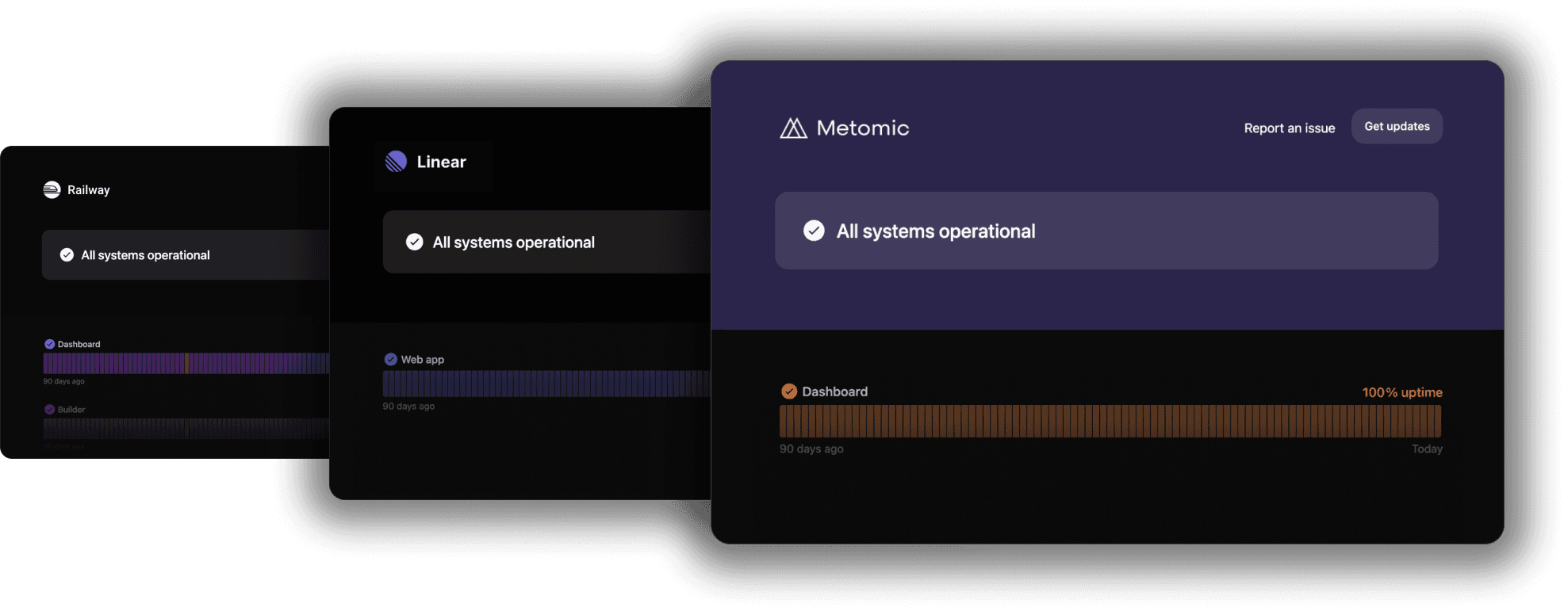Screen dimensions: 1568x611
Task: Click Railway purple Dashboard uptime bar
Action: (186, 363)
